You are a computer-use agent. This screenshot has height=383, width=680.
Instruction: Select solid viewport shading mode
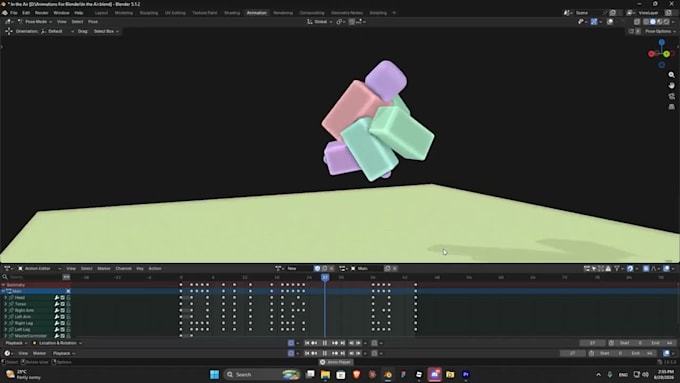(653, 22)
